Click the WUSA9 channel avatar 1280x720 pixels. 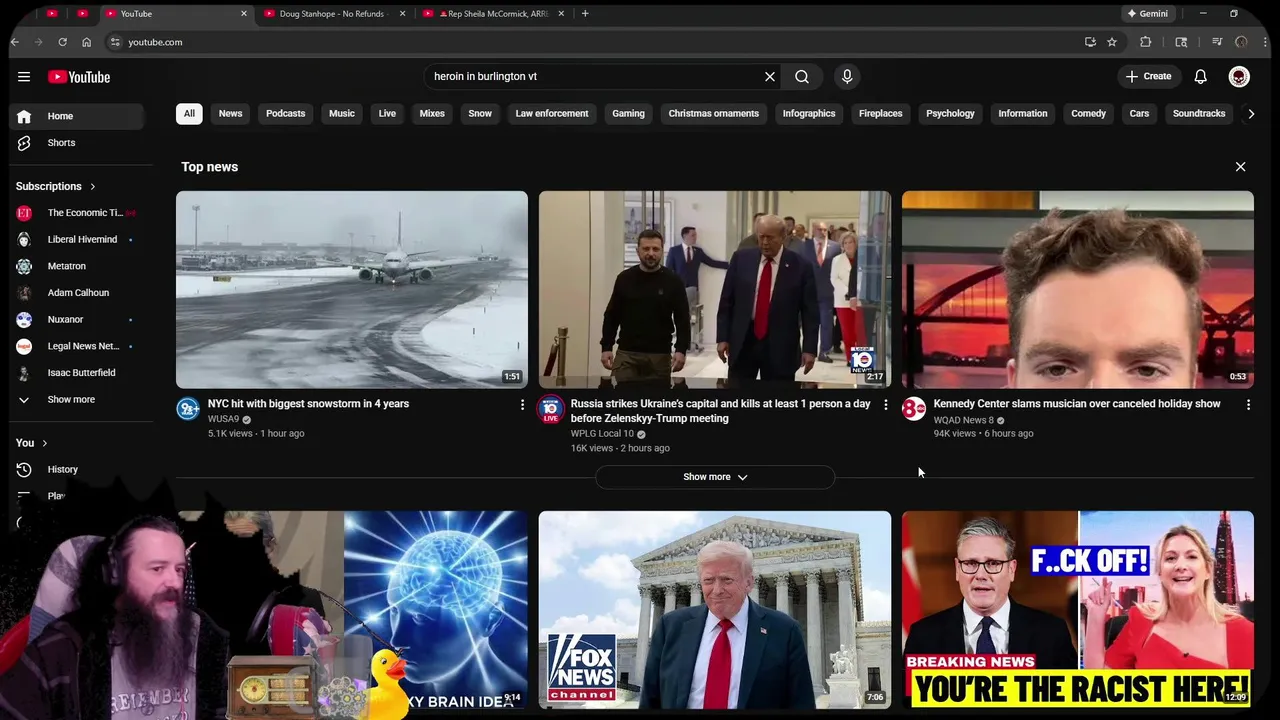(188, 408)
